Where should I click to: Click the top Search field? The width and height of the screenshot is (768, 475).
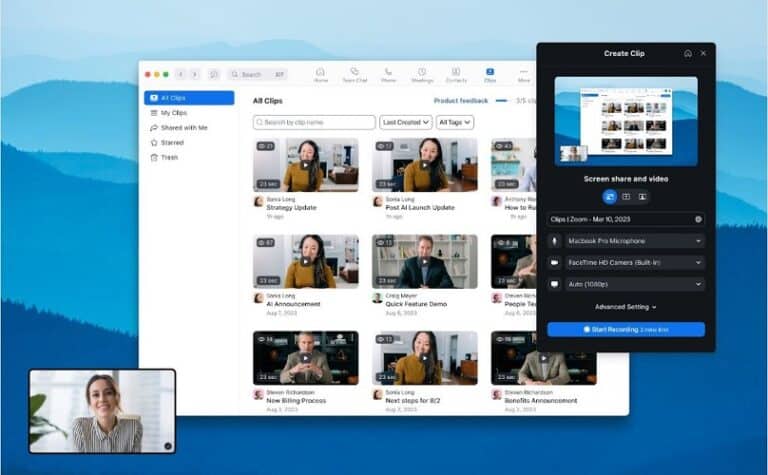(x=258, y=74)
